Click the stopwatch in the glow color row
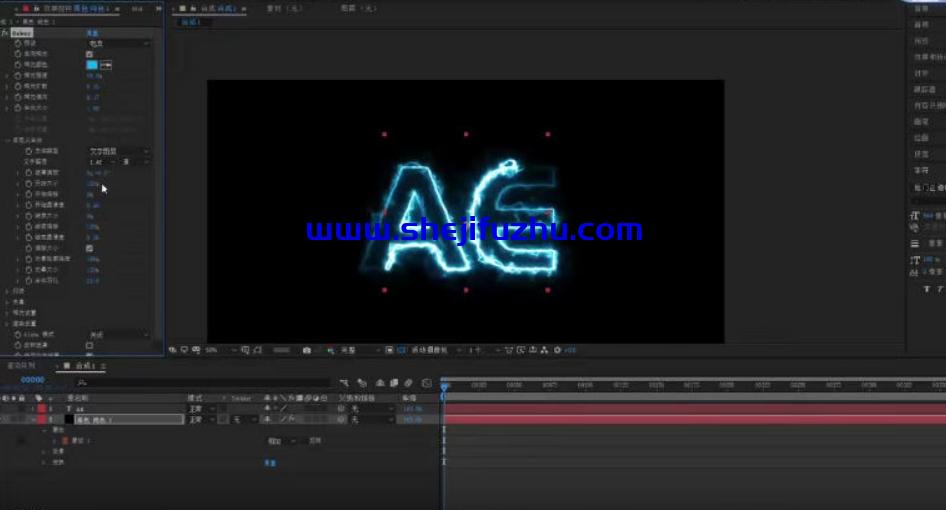 pyautogui.click(x=17, y=65)
